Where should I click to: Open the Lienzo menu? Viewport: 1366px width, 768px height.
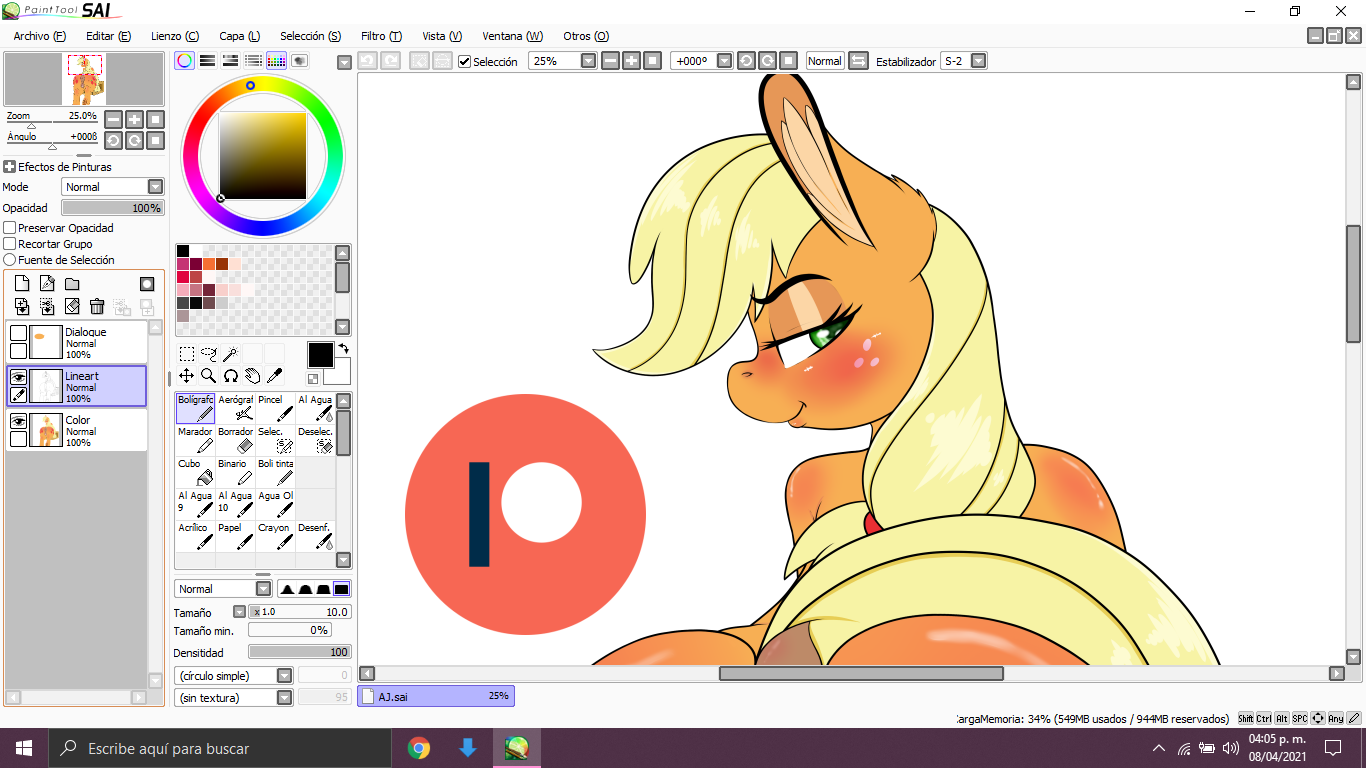175,36
